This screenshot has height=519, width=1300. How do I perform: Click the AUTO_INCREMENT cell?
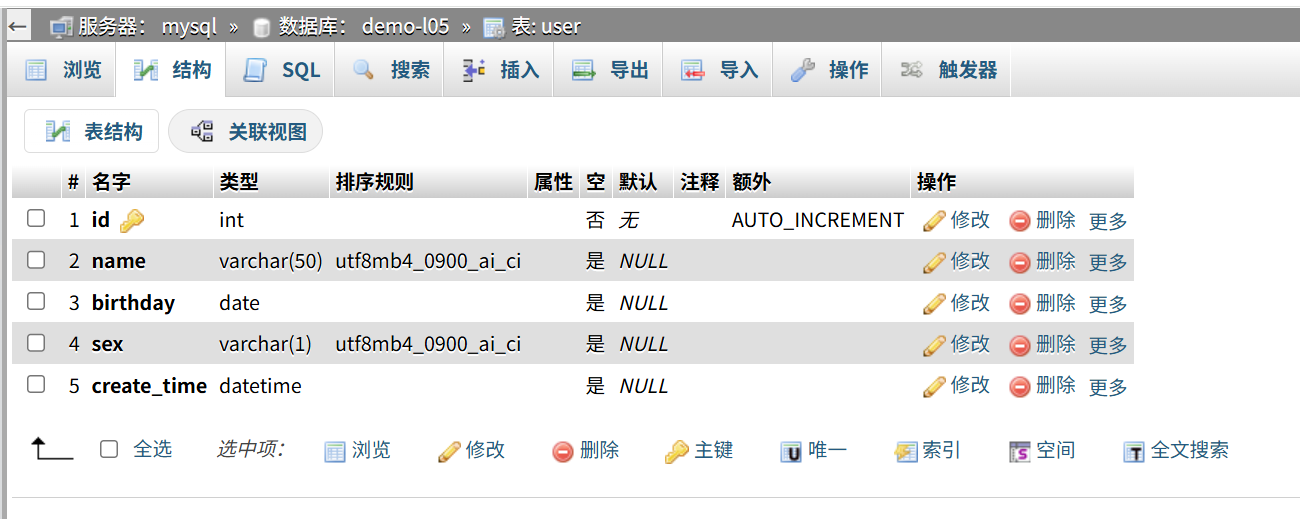818,220
